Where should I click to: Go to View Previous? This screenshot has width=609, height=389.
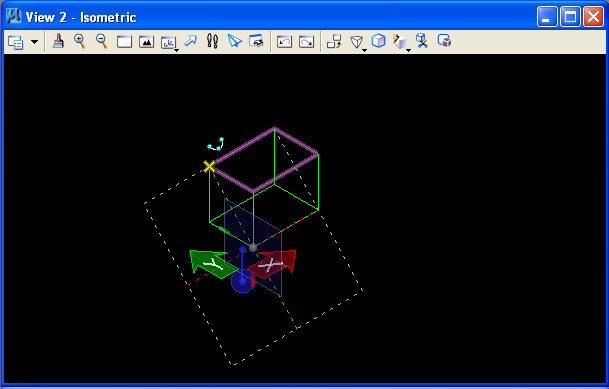pyautogui.click(x=284, y=42)
